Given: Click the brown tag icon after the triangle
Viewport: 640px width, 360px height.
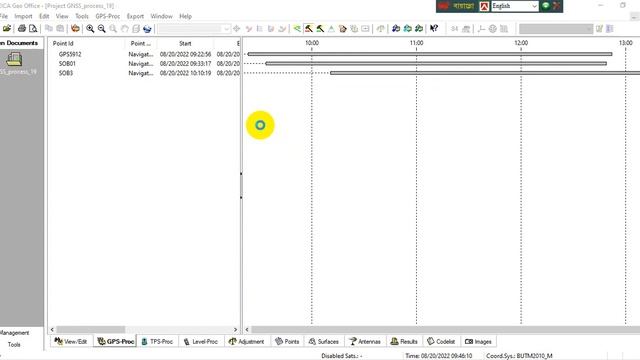Looking at the screenshot, I should (342, 29).
